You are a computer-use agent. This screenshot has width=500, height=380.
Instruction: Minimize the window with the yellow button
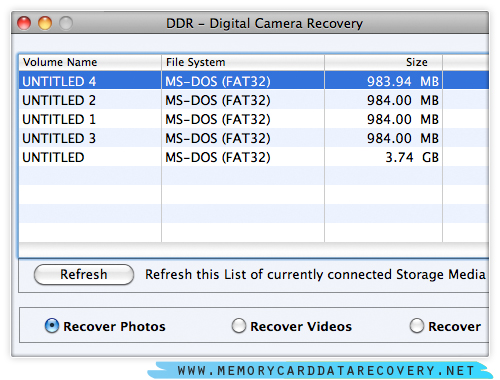45,23
